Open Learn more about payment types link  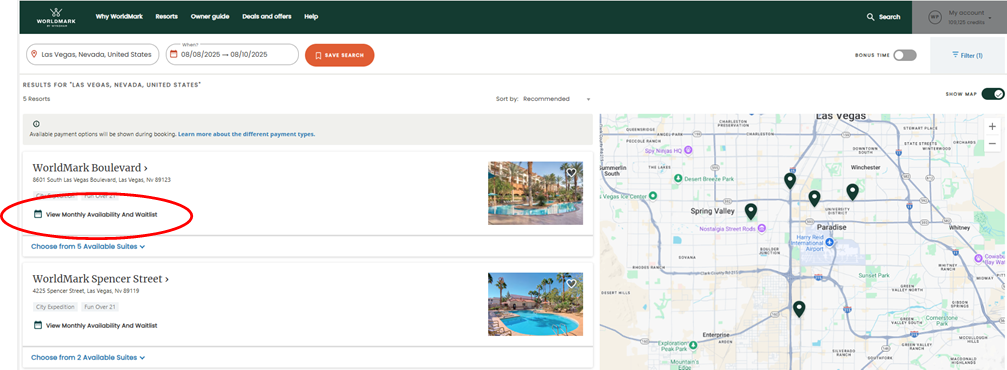pyautogui.click(x=247, y=134)
